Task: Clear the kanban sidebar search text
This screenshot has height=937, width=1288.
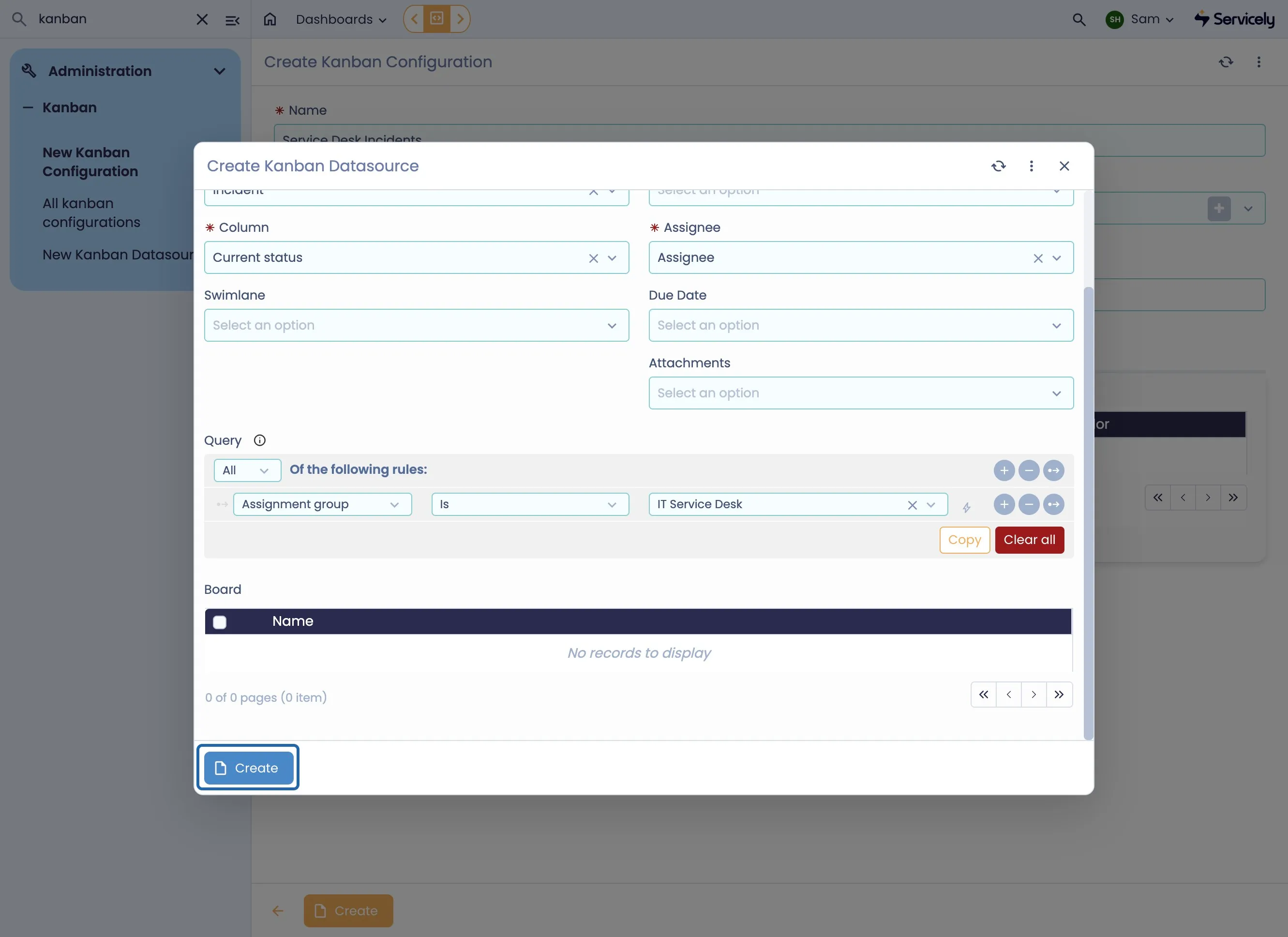Action: 202,19
